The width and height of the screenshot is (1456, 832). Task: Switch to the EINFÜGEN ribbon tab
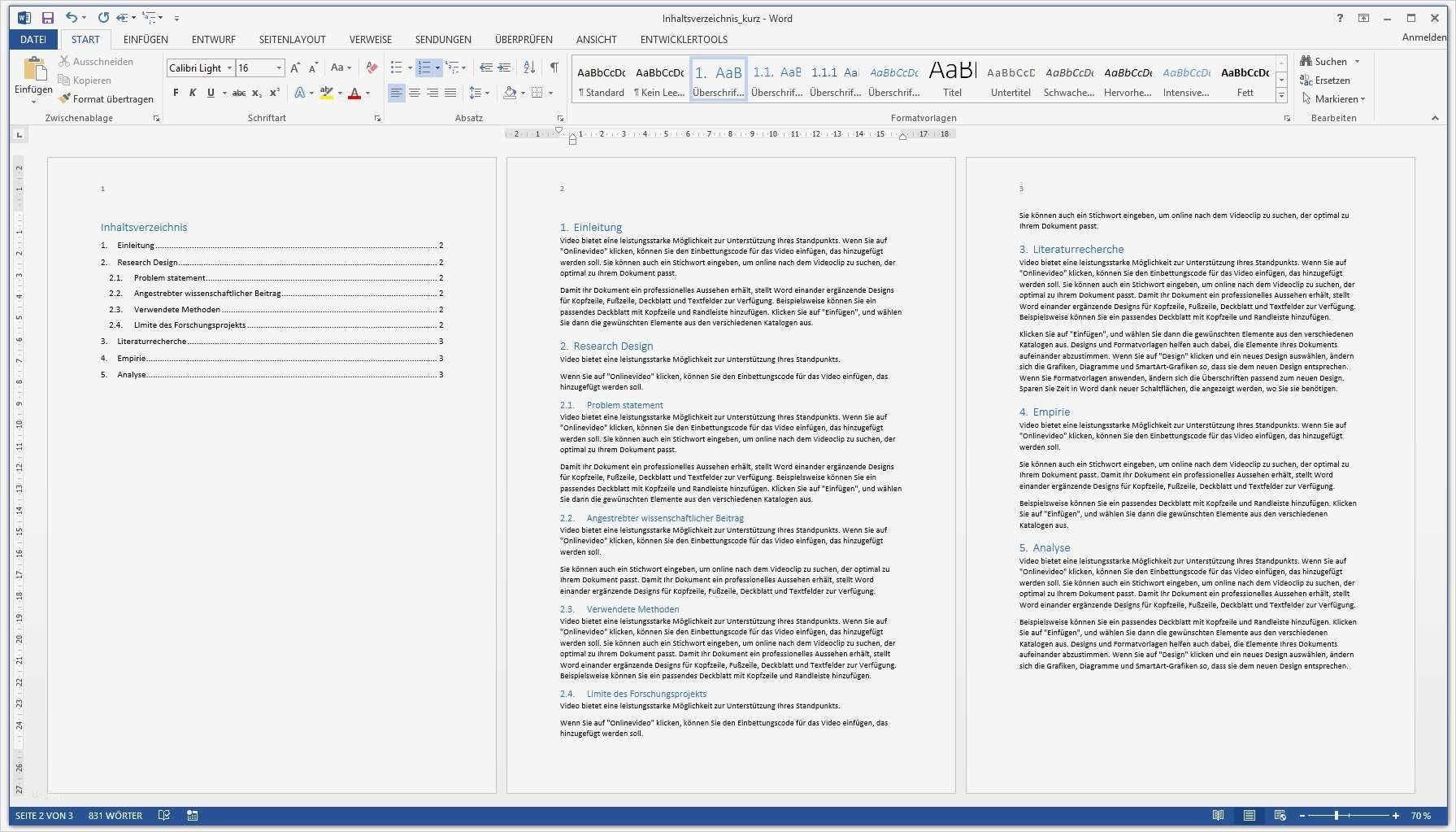click(x=146, y=39)
